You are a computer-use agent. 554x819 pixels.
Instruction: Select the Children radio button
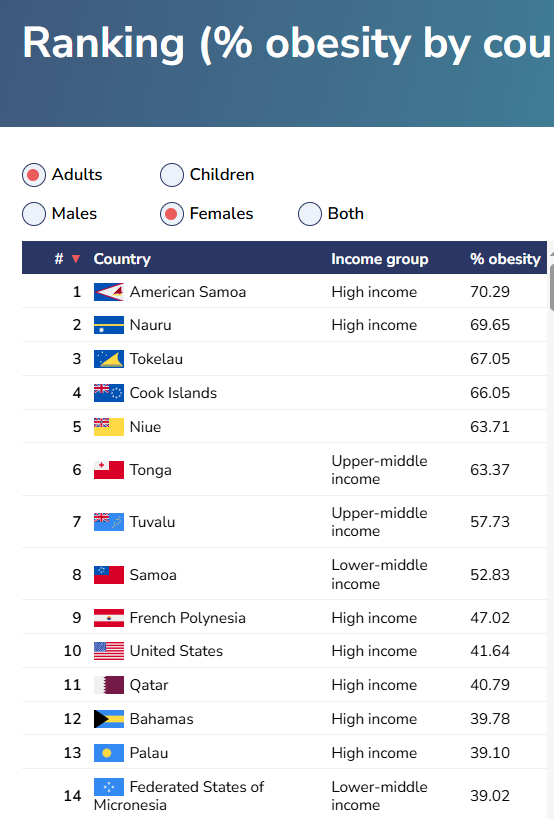tap(172, 175)
